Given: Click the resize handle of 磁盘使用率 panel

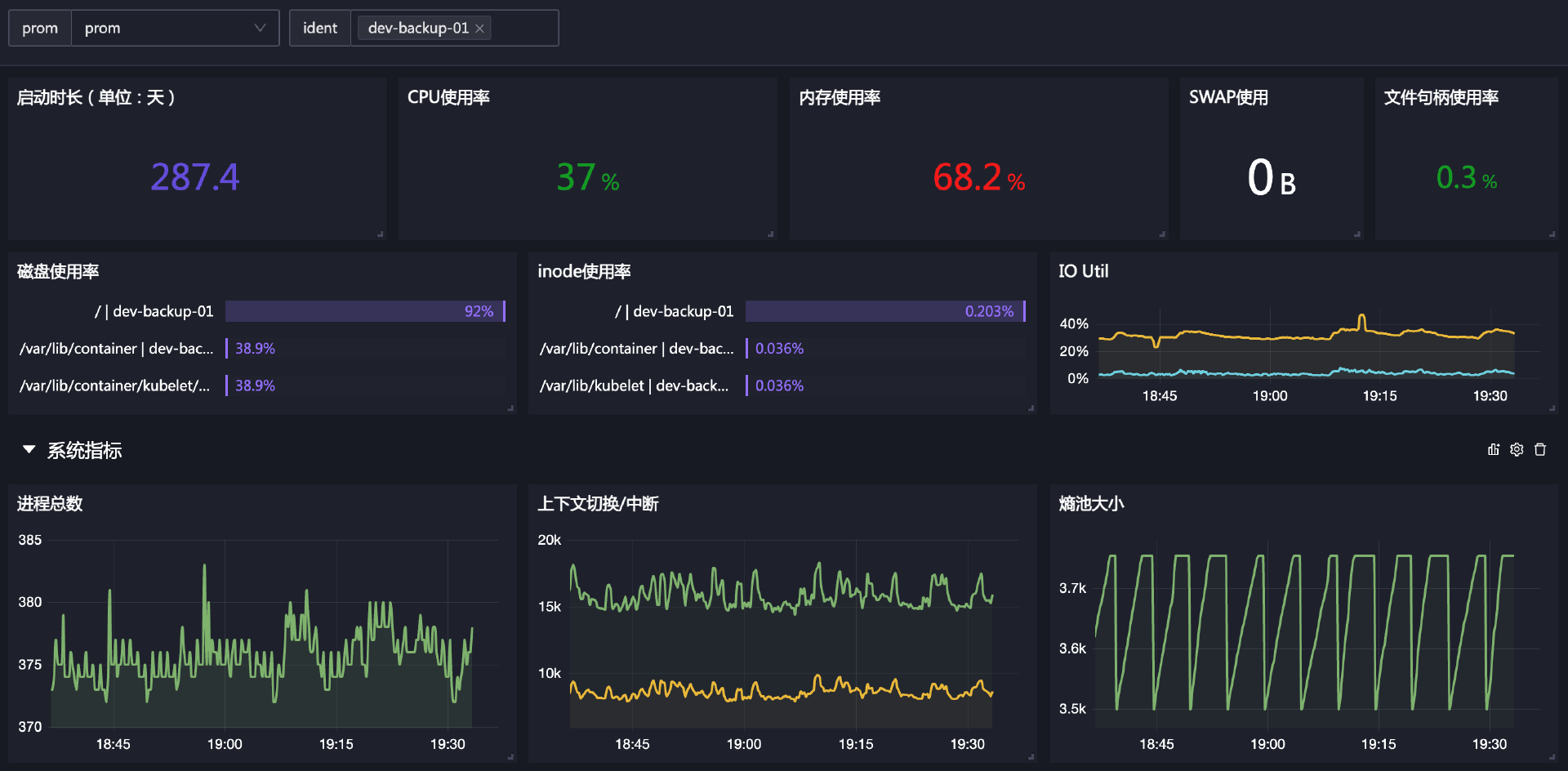Looking at the screenshot, I should [510, 408].
